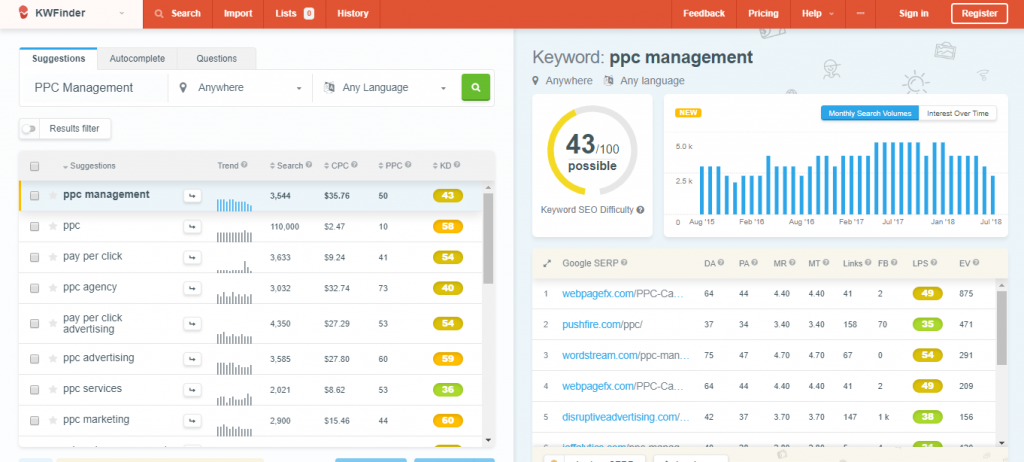Click the KD 43 badge for ppc management

448,195
